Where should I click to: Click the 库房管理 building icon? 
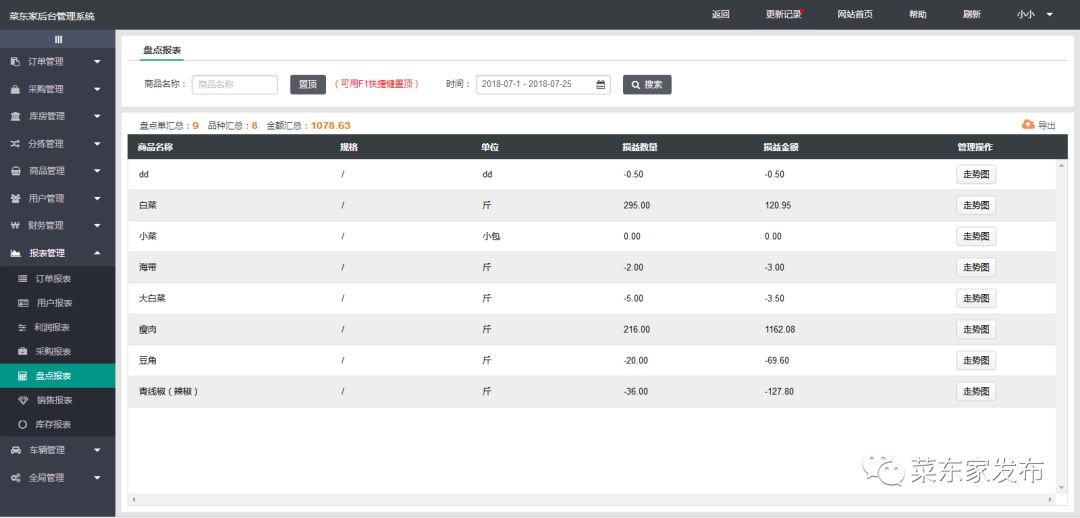15,116
